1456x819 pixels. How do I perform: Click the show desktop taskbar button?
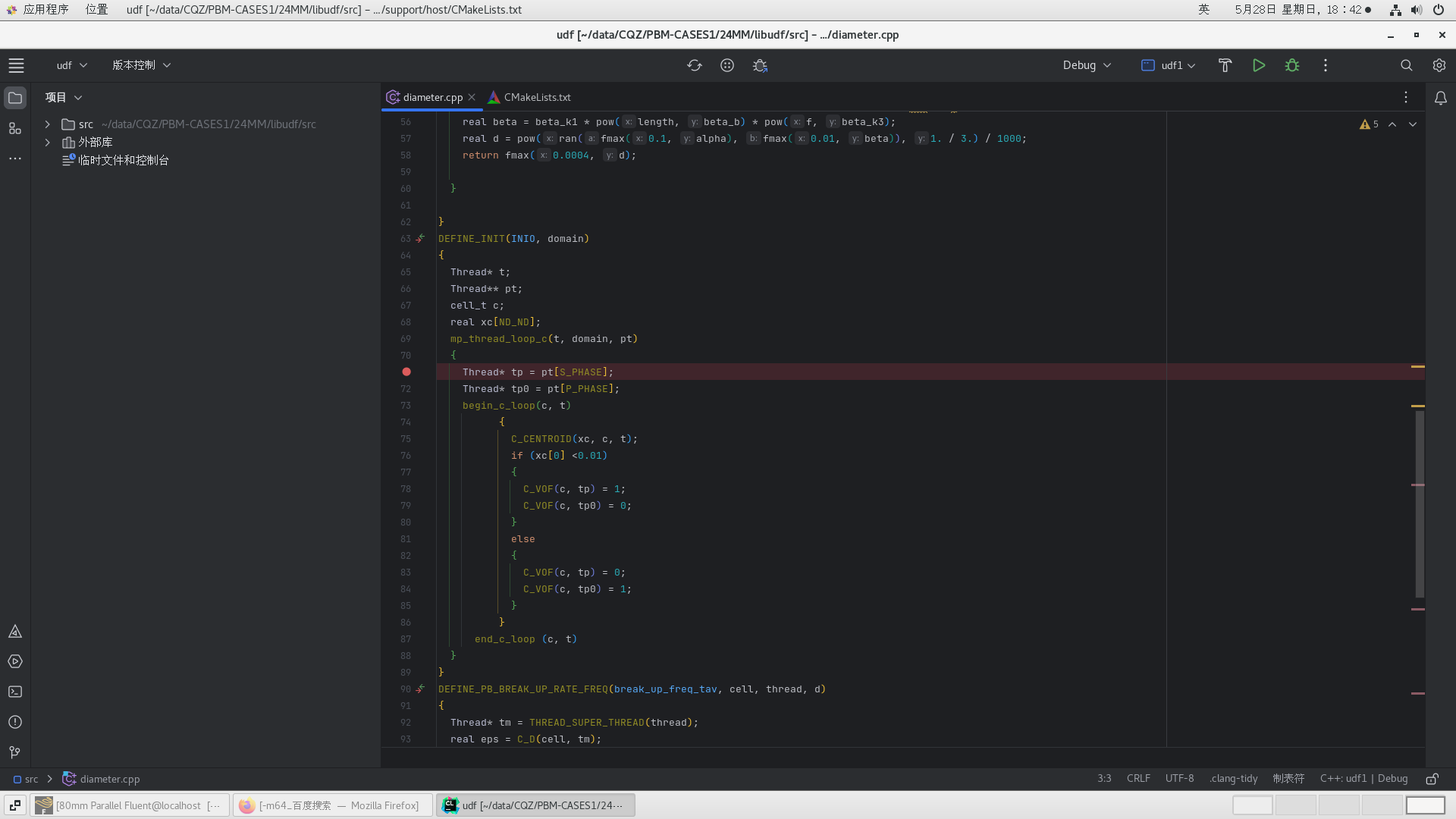pyautogui.click(x=15, y=805)
